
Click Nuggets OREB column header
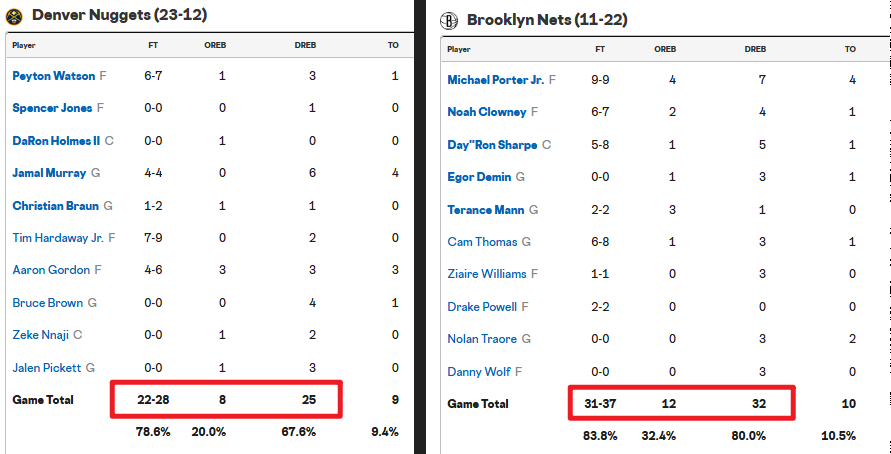click(x=215, y=45)
